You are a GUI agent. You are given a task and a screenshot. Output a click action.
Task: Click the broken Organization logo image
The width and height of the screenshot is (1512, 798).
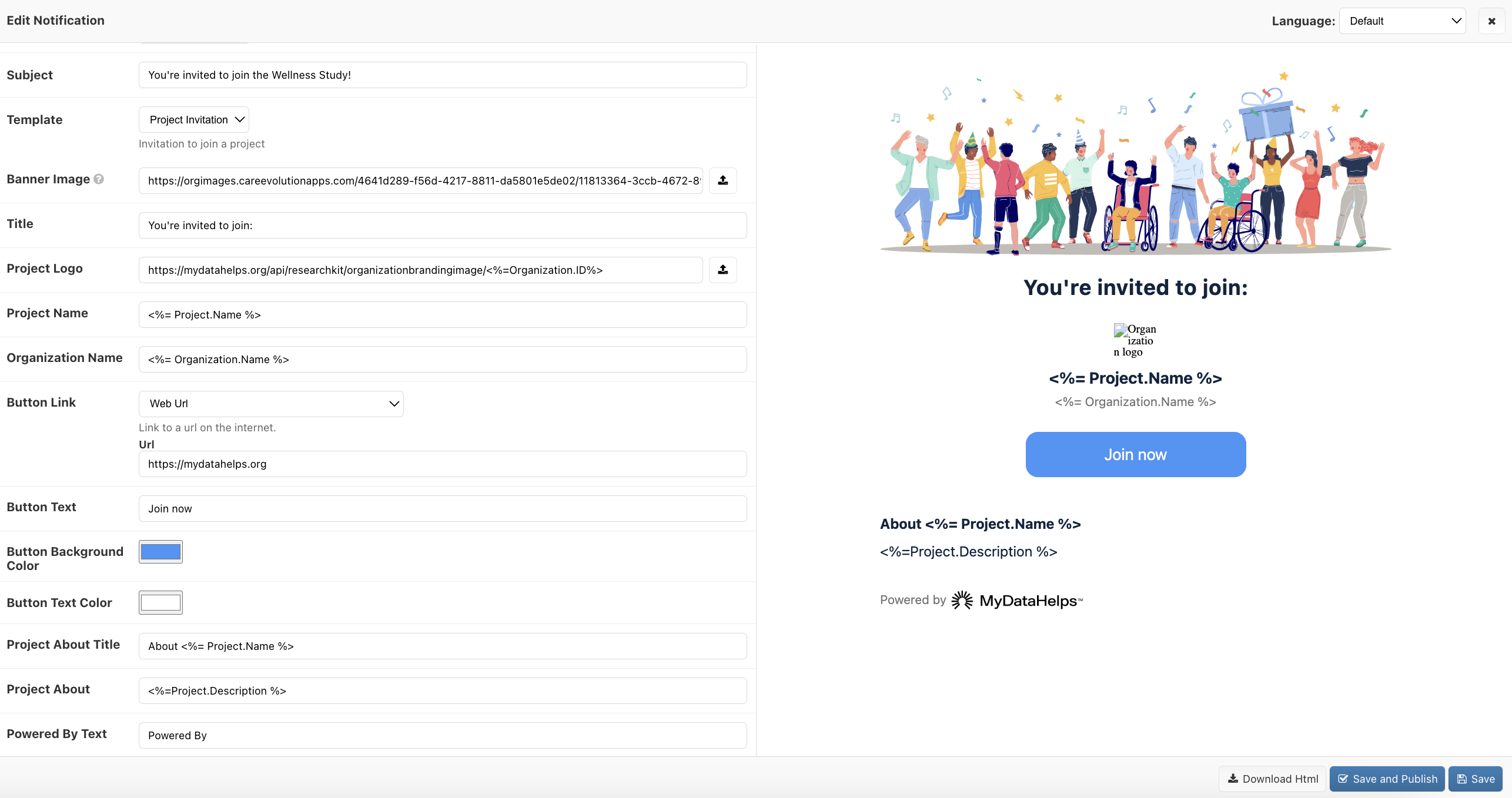tap(1135, 340)
